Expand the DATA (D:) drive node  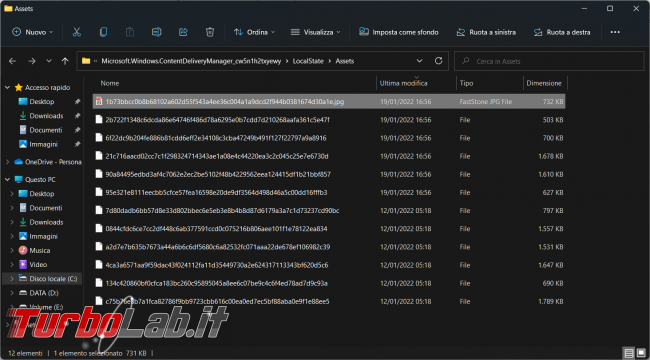tap(12, 293)
